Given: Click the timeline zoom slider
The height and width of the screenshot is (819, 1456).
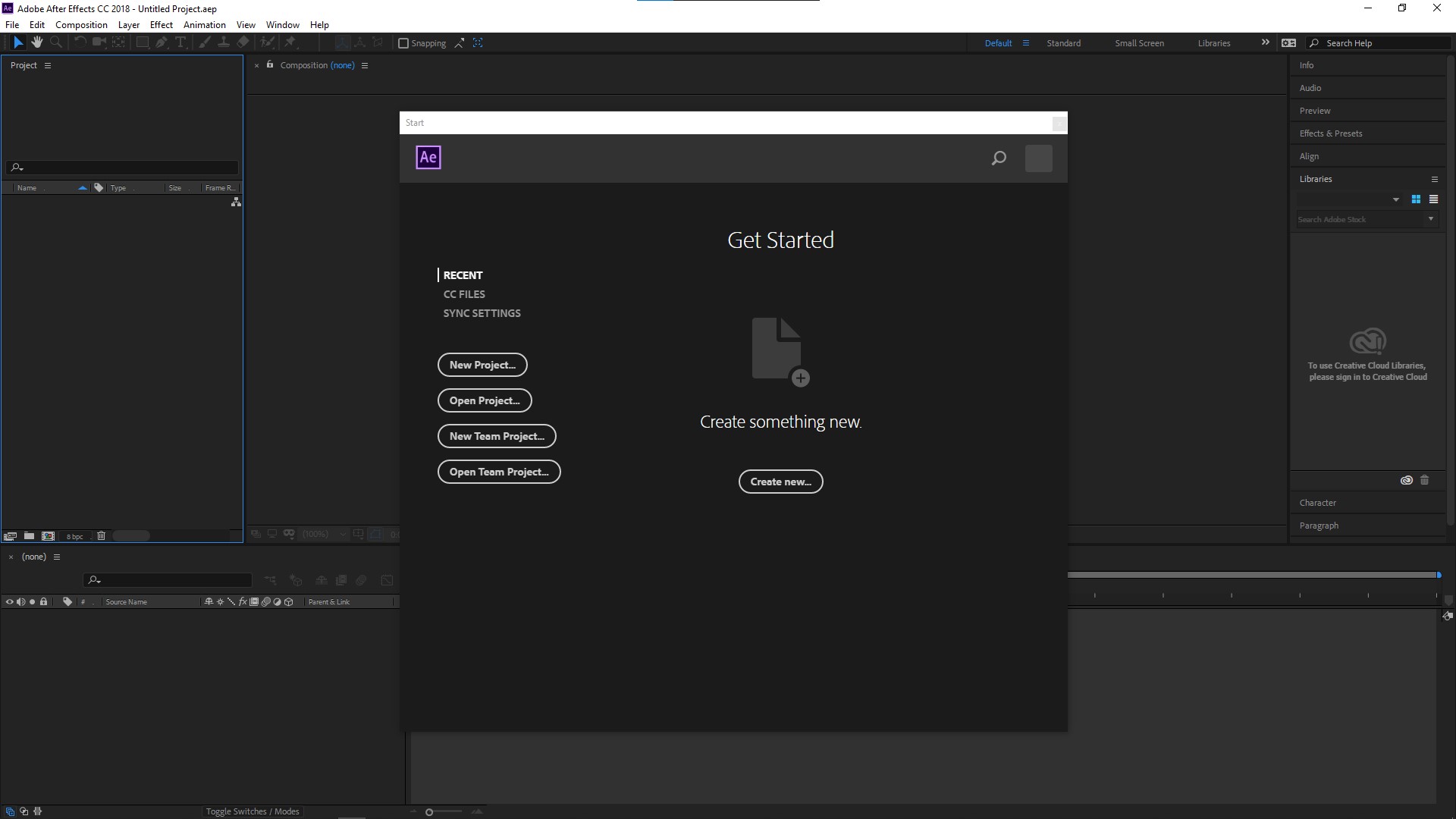Looking at the screenshot, I should [429, 812].
